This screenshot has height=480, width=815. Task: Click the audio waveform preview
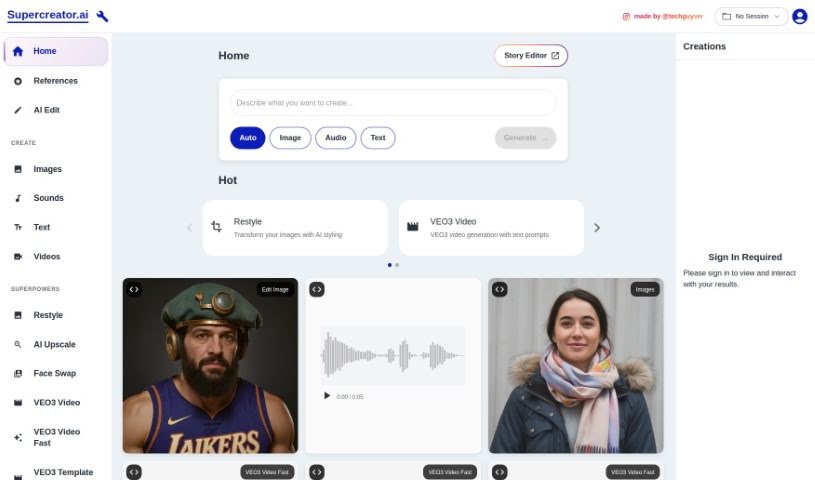pyautogui.click(x=393, y=355)
